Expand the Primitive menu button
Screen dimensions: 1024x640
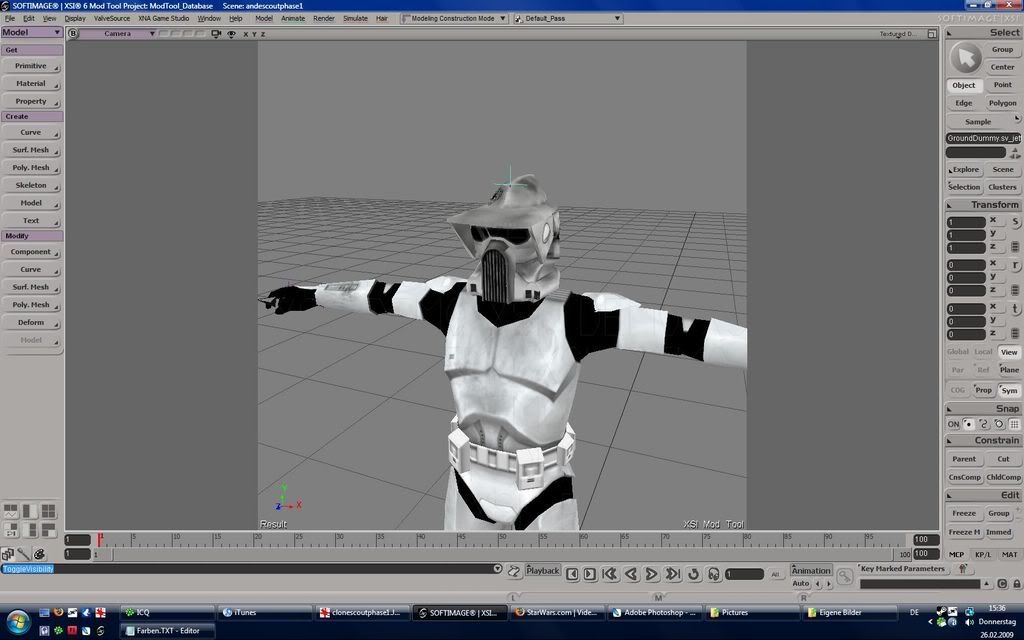tap(31, 66)
